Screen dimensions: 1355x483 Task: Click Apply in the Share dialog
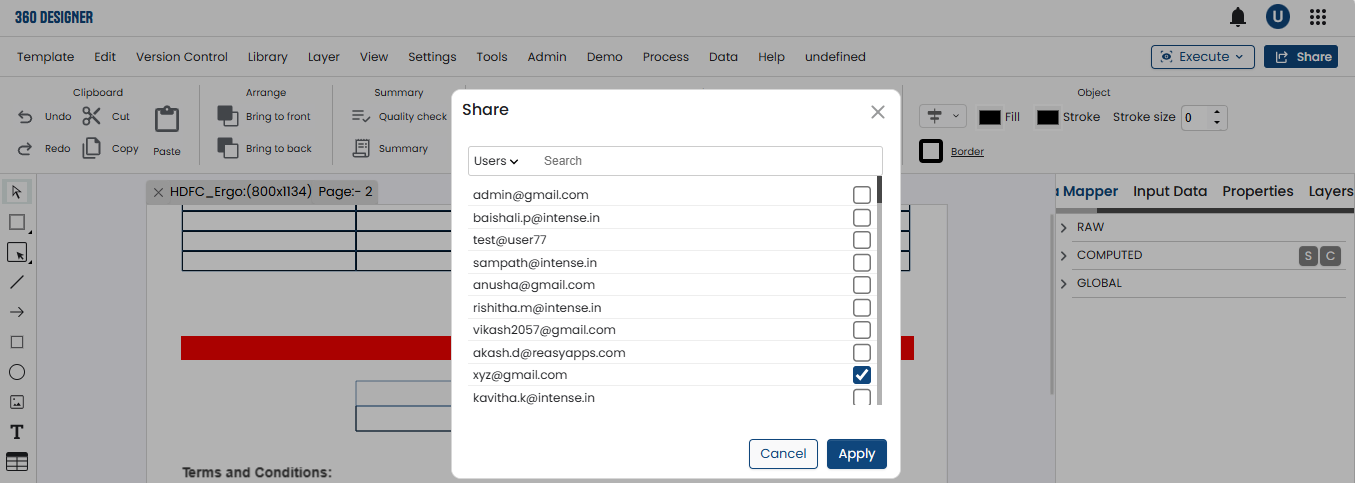(x=856, y=454)
